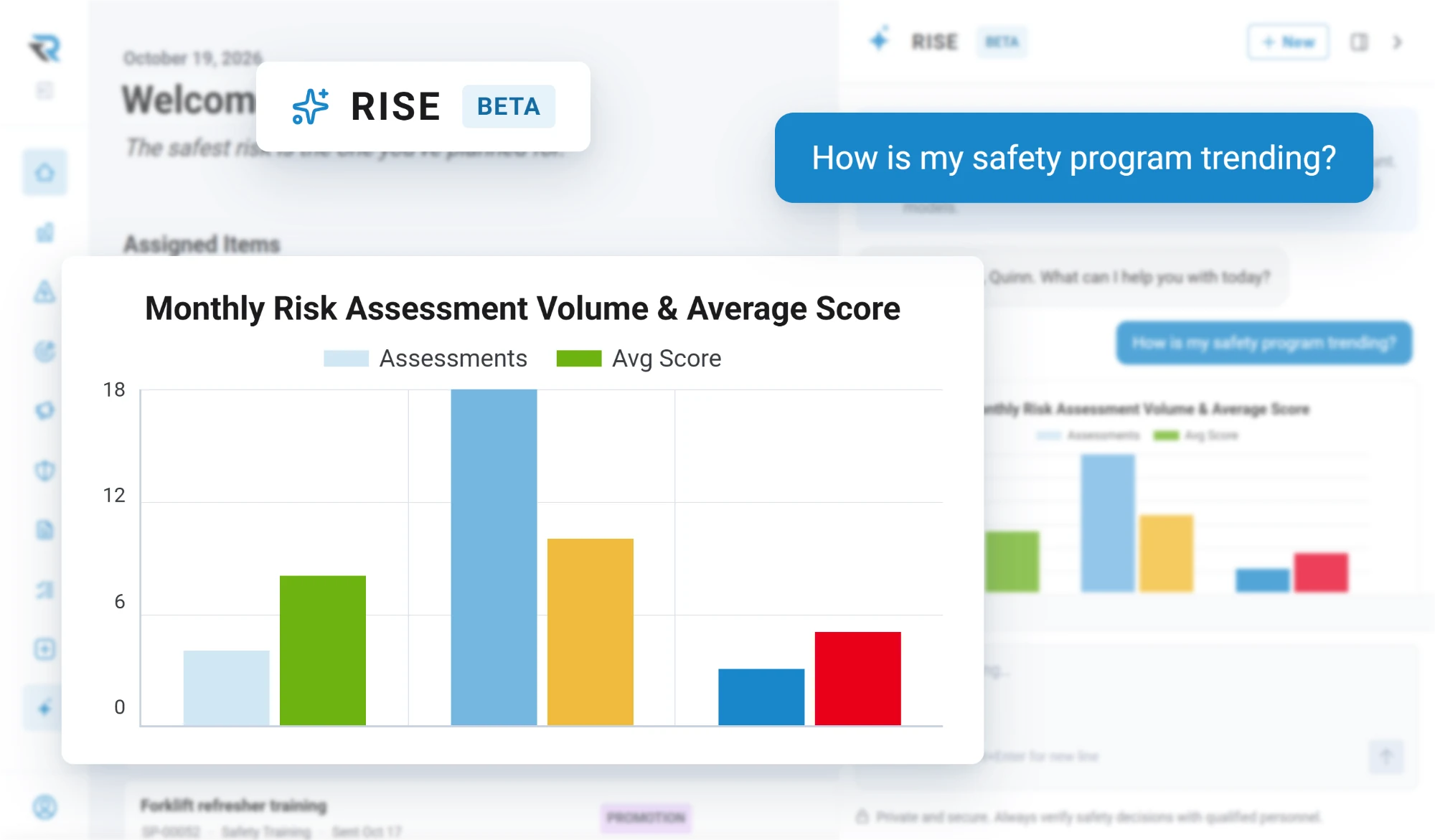Click the plus-box icon in the sidebar
This screenshot has width=1435, height=840.
pos(44,649)
